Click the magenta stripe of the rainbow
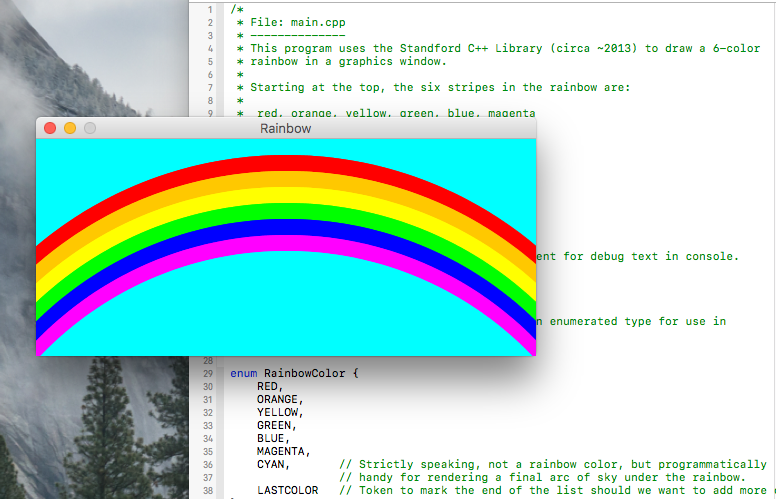The width and height of the screenshot is (776, 499). coord(286,243)
